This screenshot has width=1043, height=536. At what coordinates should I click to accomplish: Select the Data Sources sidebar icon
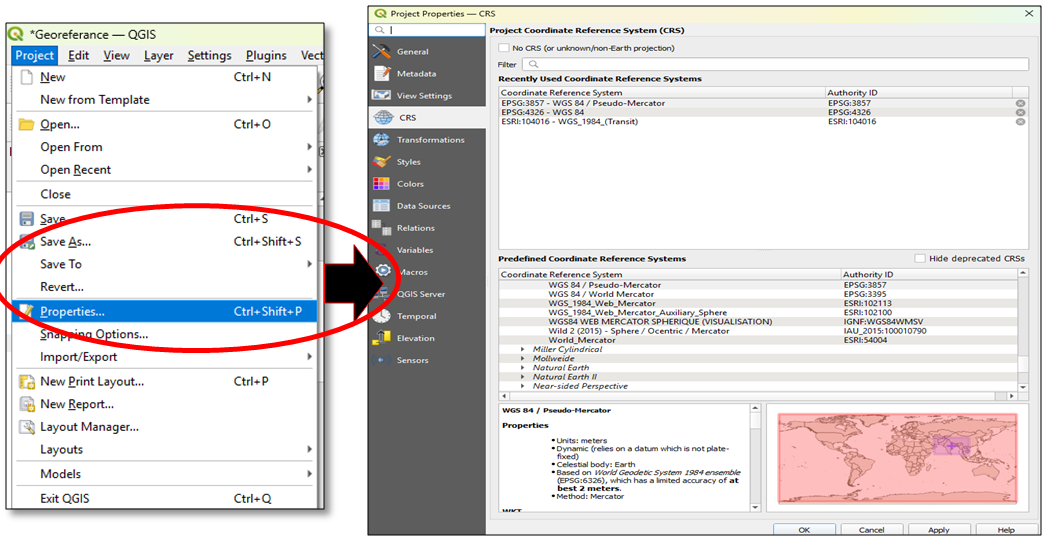coord(381,205)
